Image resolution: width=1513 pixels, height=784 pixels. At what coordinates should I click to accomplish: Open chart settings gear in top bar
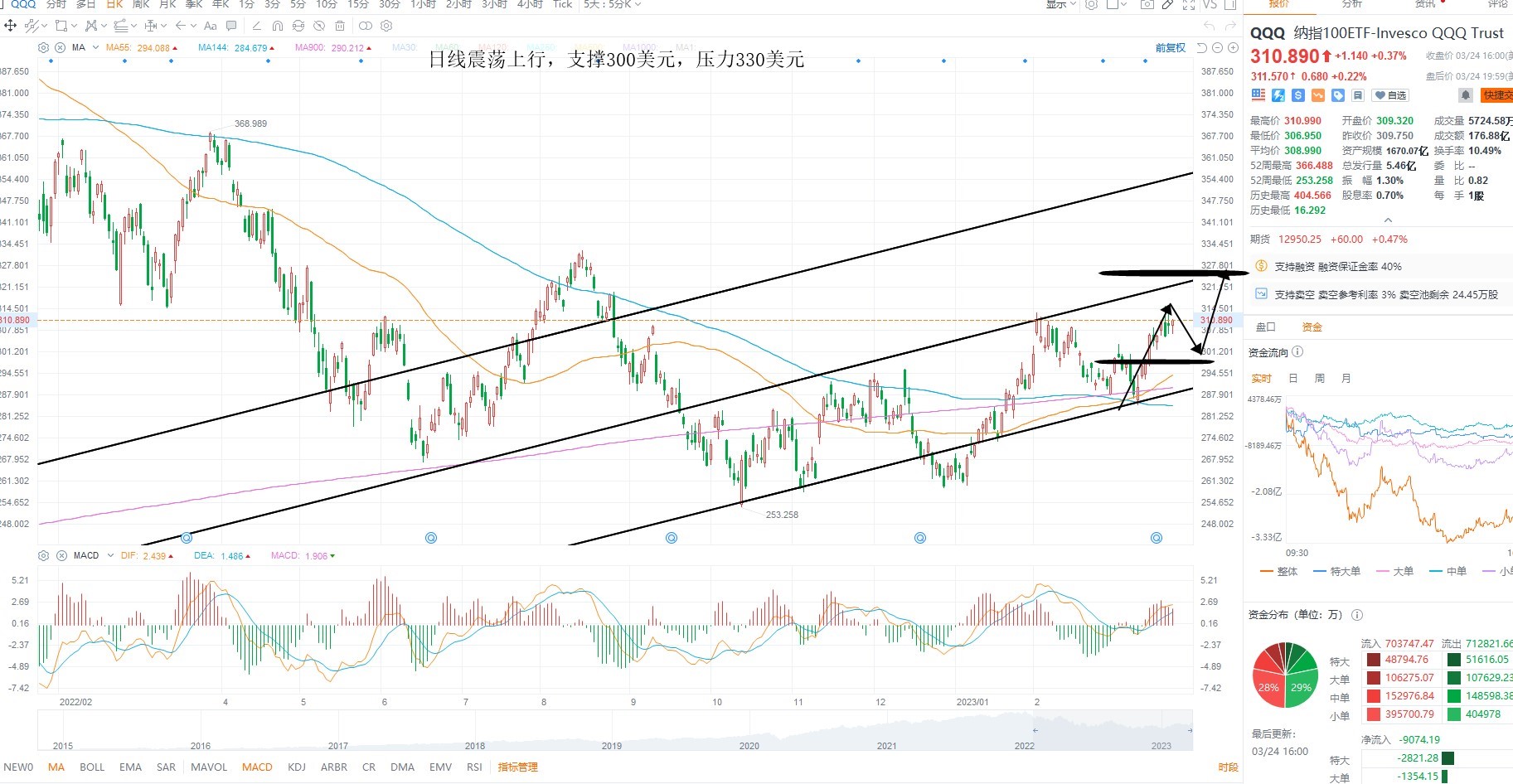pos(1091,4)
